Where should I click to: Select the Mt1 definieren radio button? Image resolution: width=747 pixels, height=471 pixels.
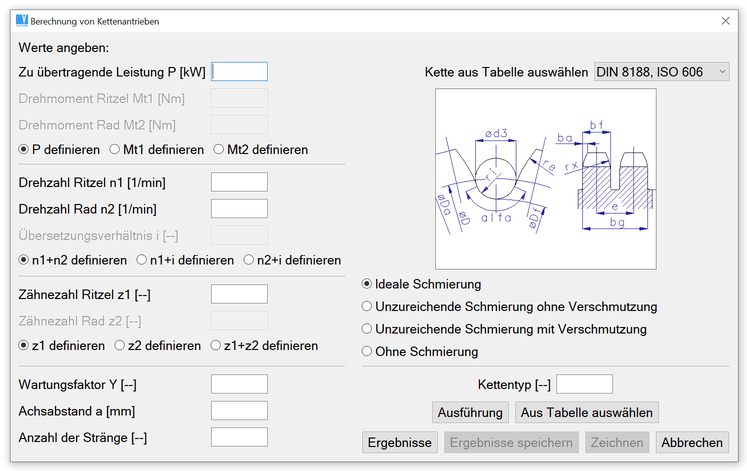point(115,149)
